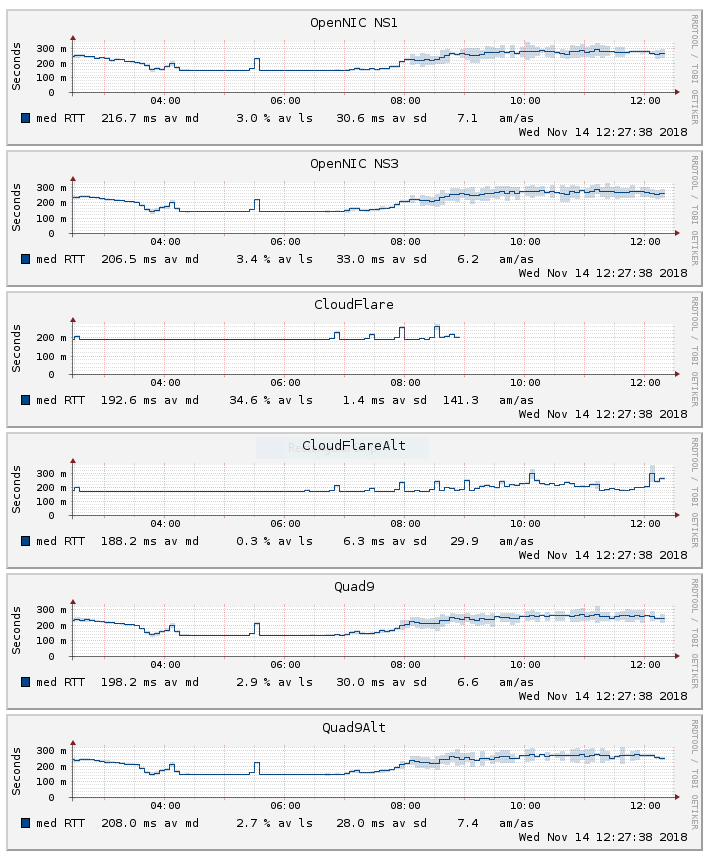The height and width of the screenshot is (862, 713).
Task: Select the CloudFlare graph title
Action: [x=354, y=304]
